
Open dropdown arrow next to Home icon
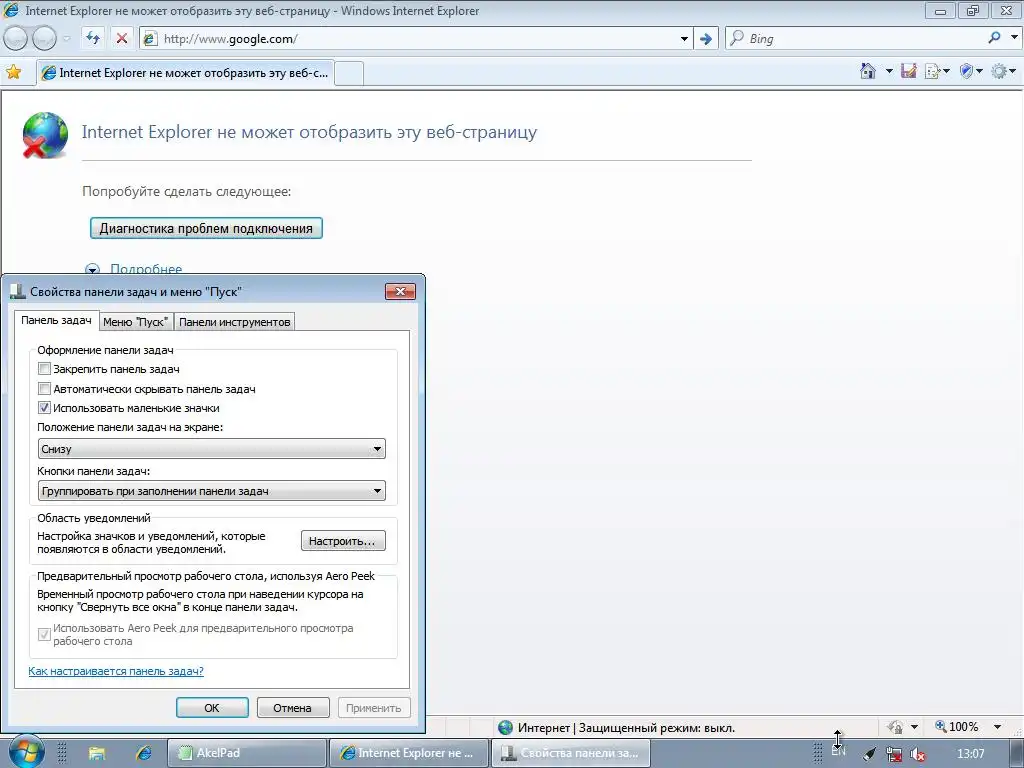click(x=889, y=71)
